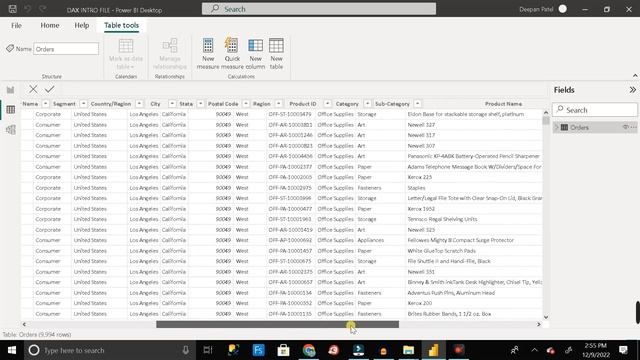This screenshot has width=640, height=360.
Task: Open File Explorer from taskbar
Action: coord(408,350)
